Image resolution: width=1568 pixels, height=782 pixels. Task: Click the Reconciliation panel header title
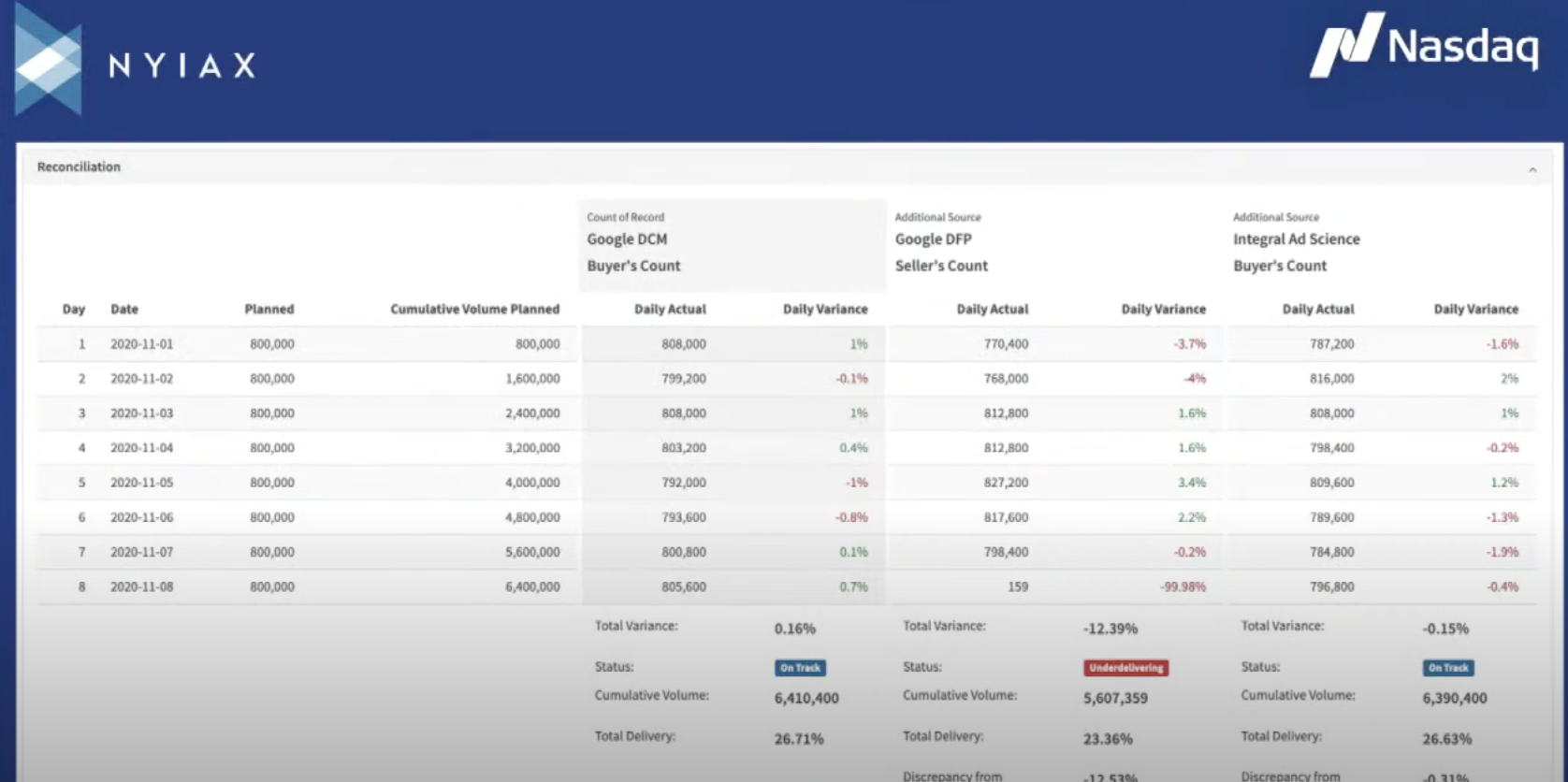(79, 167)
